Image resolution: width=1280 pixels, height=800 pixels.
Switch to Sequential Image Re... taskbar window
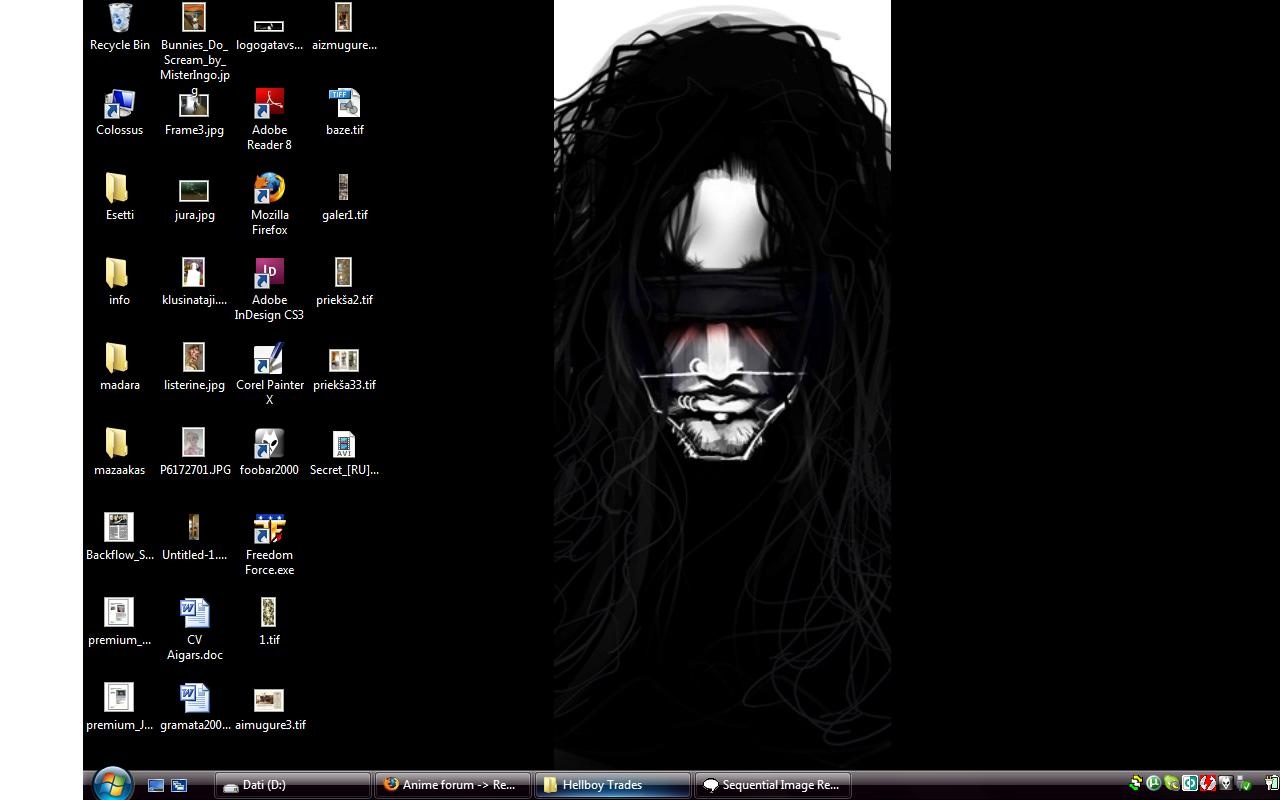(x=773, y=785)
